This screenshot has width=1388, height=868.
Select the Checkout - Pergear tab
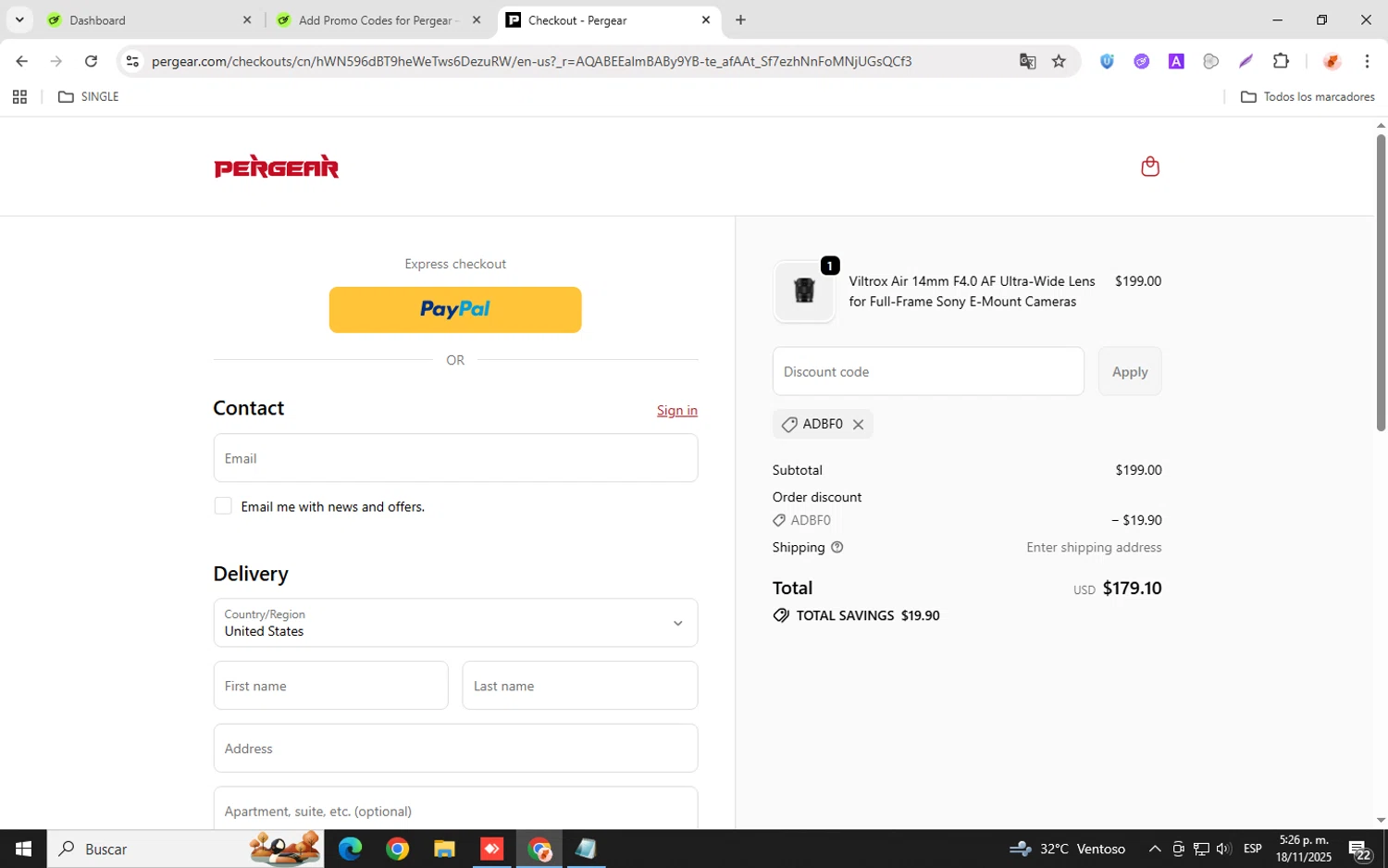[x=608, y=19]
